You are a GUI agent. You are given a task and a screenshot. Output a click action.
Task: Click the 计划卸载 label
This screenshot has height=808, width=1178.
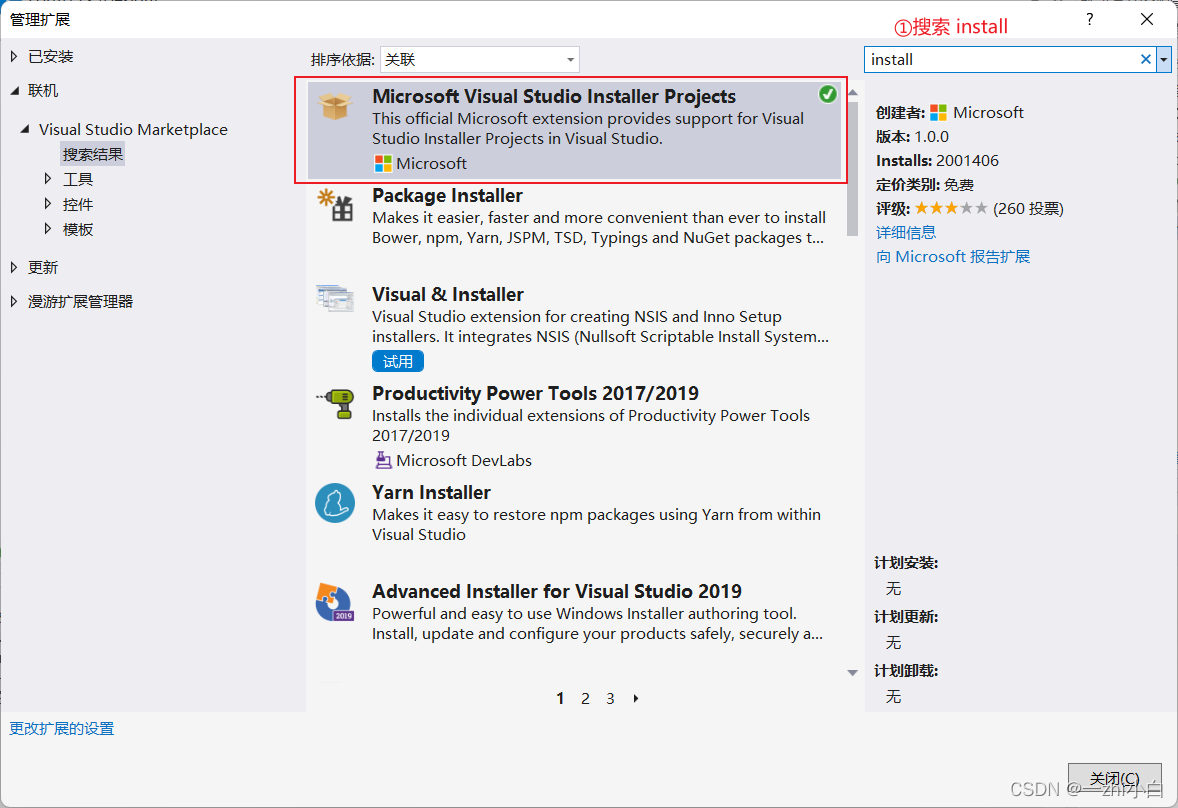tap(906, 671)
